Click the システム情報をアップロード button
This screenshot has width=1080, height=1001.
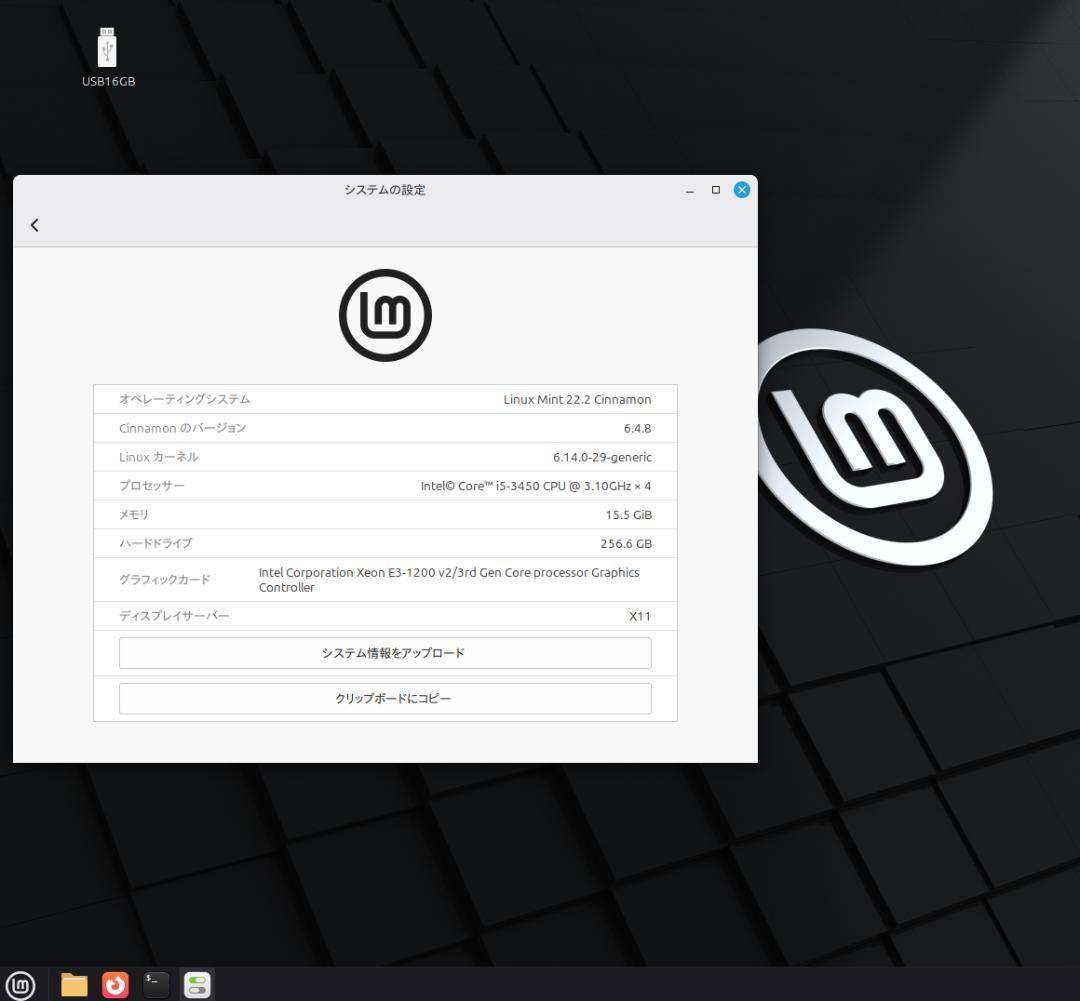[x=385, y=652]
